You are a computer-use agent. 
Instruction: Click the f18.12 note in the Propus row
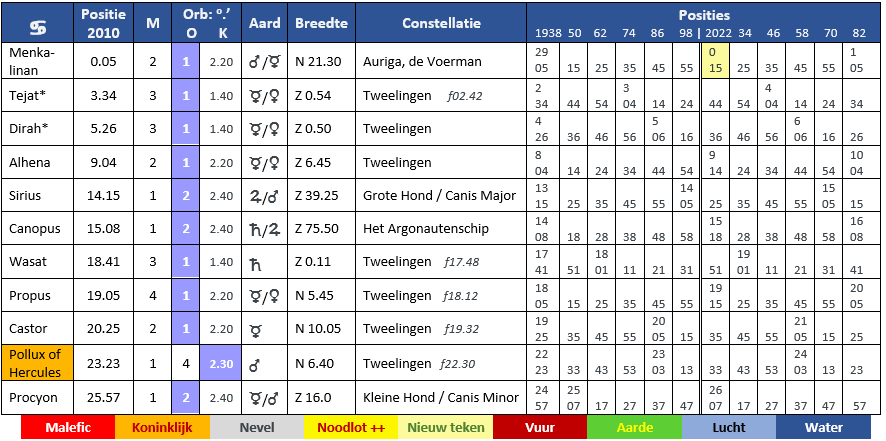tap(463, 296)
